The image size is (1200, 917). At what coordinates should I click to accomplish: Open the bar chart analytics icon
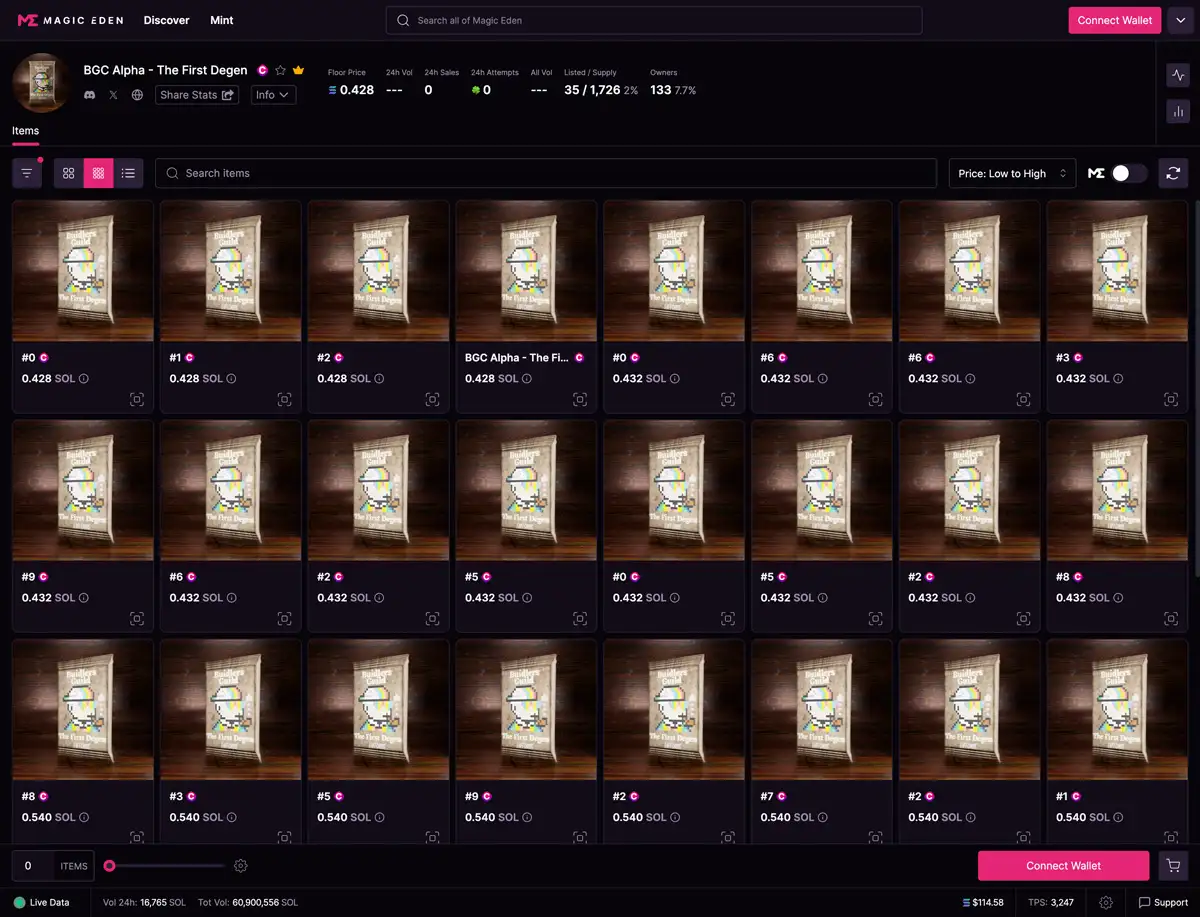coord(1178,112)
